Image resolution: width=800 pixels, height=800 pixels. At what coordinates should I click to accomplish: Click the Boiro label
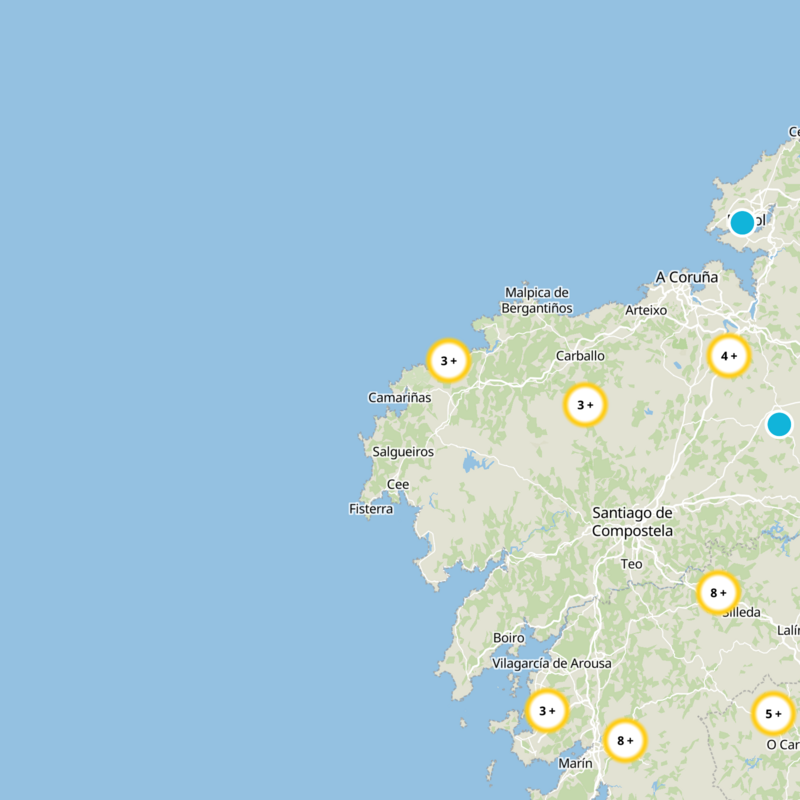[509, 638]
